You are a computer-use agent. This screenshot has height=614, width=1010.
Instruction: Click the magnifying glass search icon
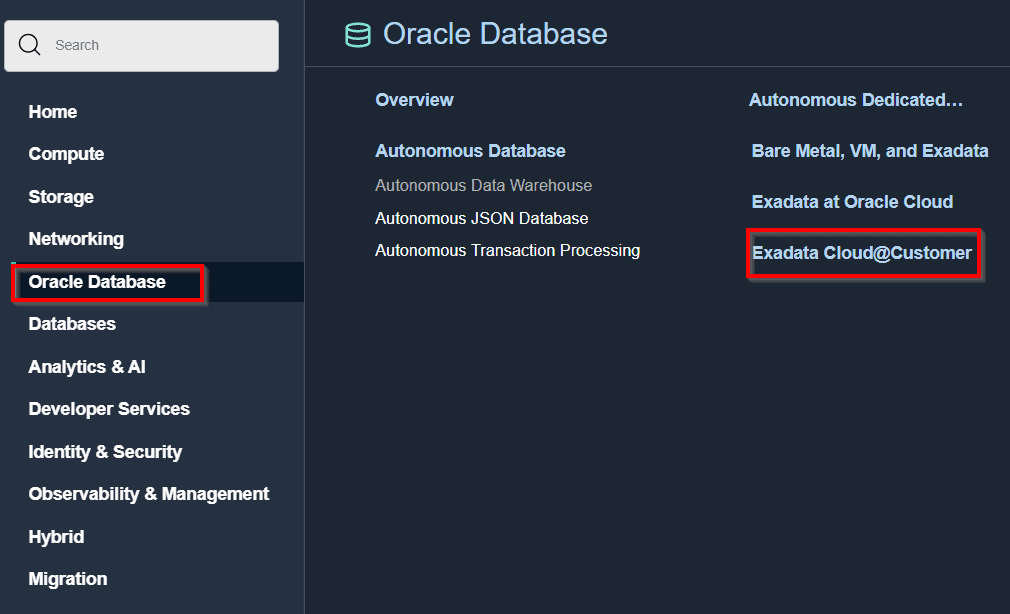(30, 45)
